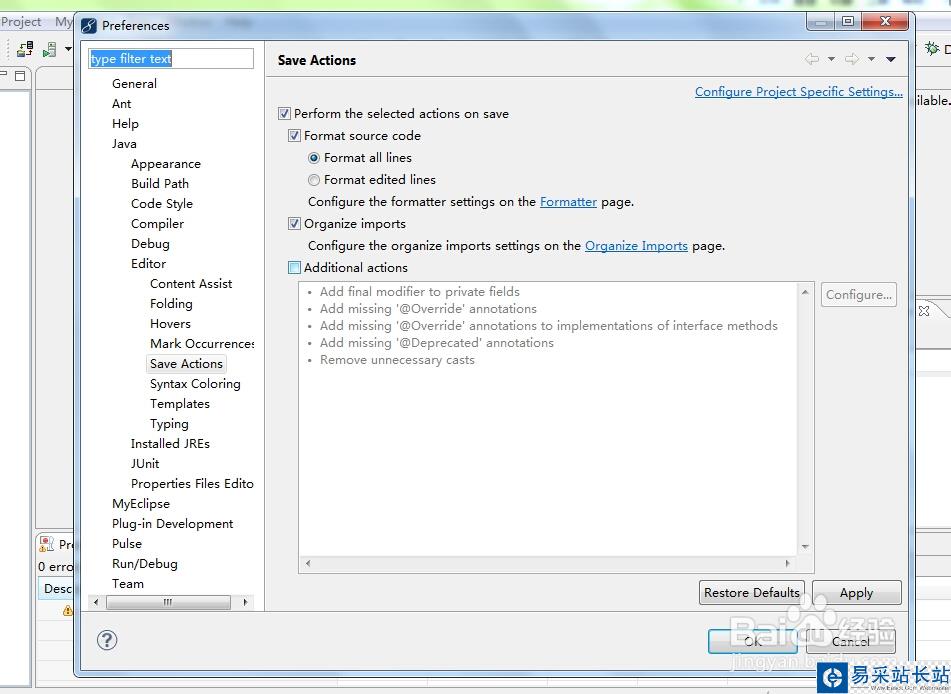Select Code Style under Java
The height and width of the screenshot is (694, 951).
[161, 204]
